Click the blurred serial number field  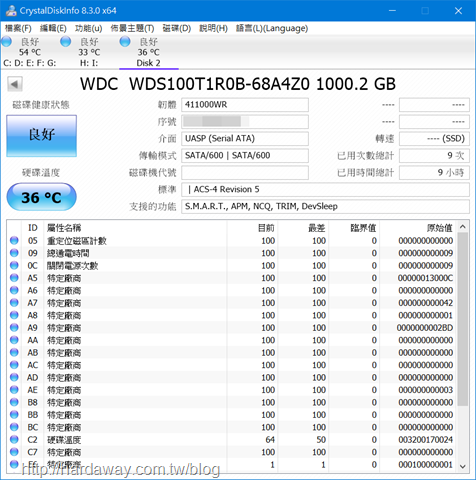[245, 122]
